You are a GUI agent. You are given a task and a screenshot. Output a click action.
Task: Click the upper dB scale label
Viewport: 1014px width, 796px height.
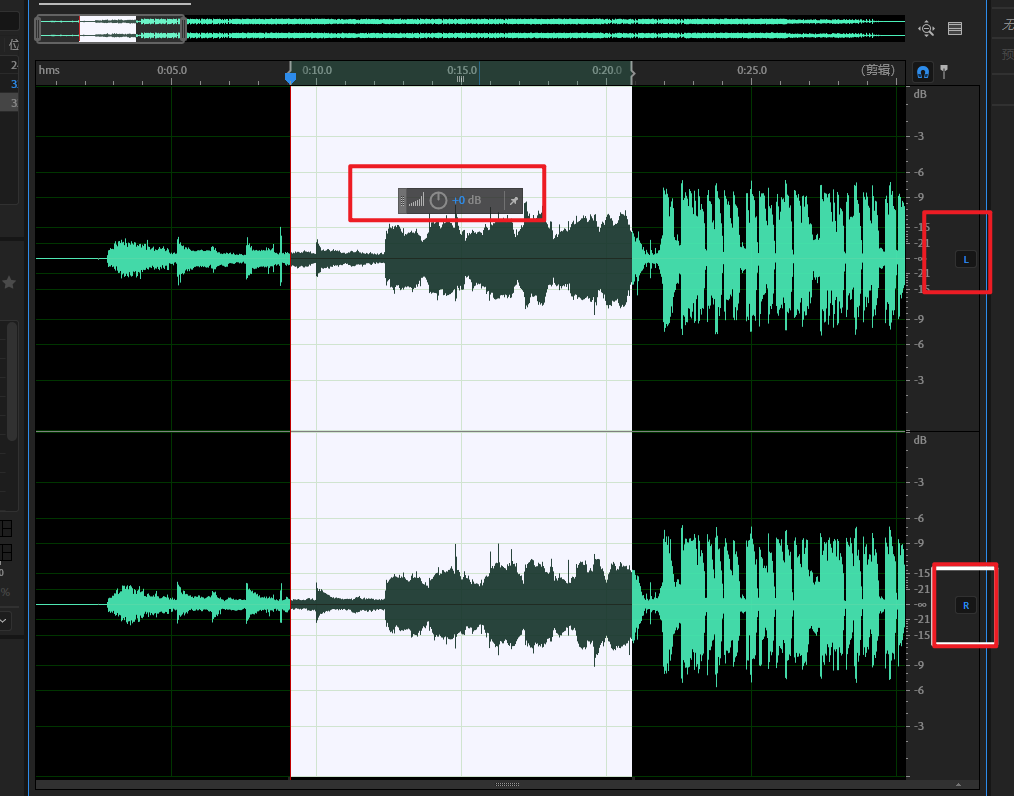click(x=920, y=94)
